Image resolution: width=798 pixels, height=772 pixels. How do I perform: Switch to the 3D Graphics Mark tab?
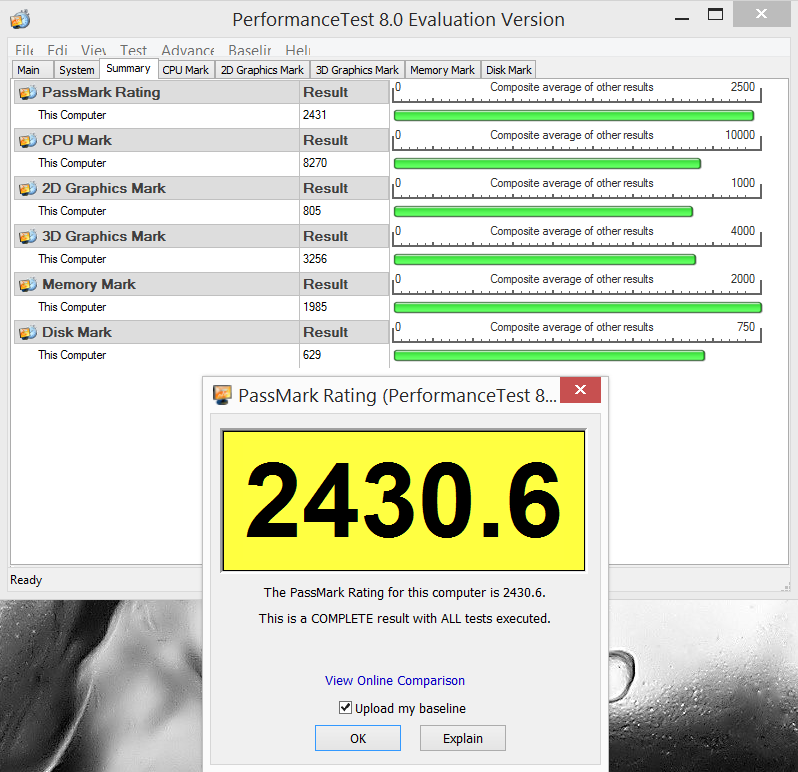[357, 70]
